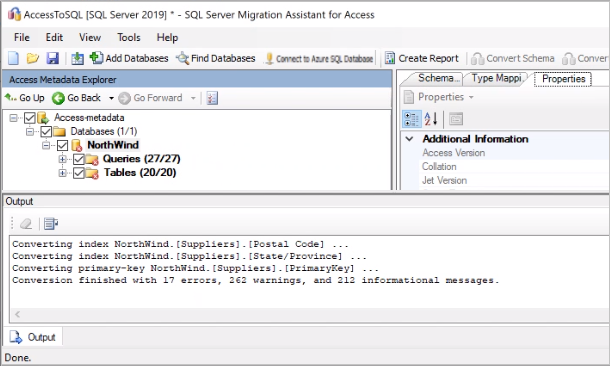Collapse the Databases (1/1) node
Viewport: 611px width, 366px height.
(30, 131)
